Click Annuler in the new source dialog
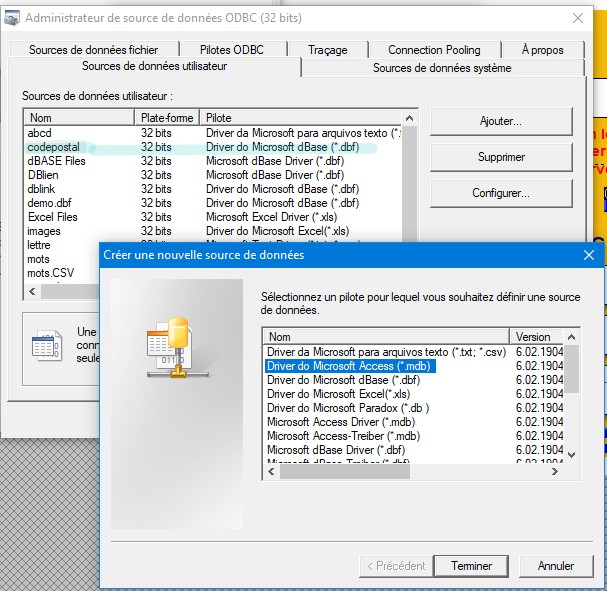607x591 pixels. [x=556, y=566]
